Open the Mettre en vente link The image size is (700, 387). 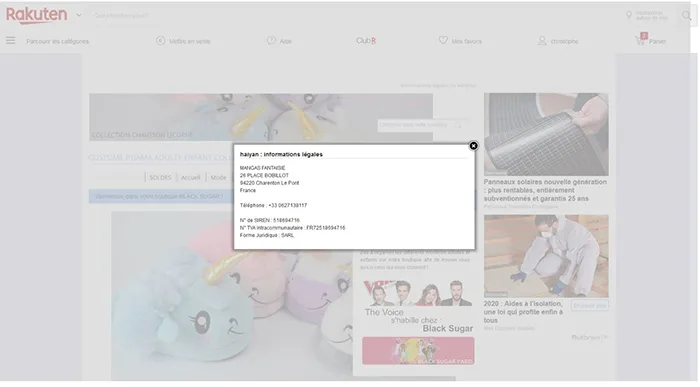190,41
